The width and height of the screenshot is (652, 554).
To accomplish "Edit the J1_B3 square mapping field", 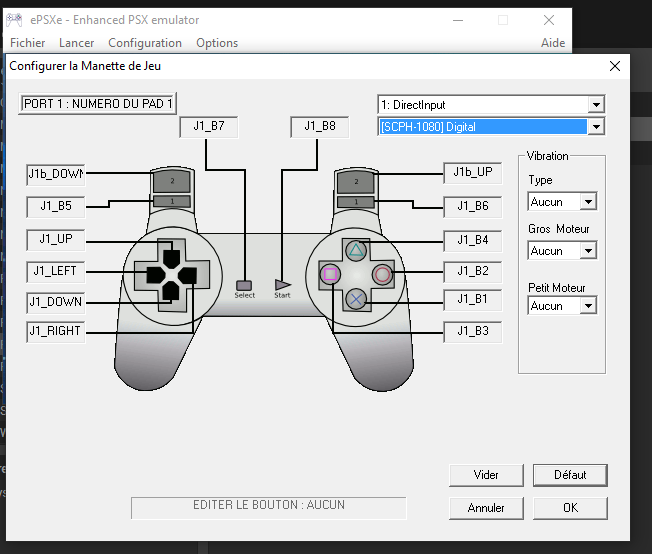I will pyautogui.click(x=473, y=331).
